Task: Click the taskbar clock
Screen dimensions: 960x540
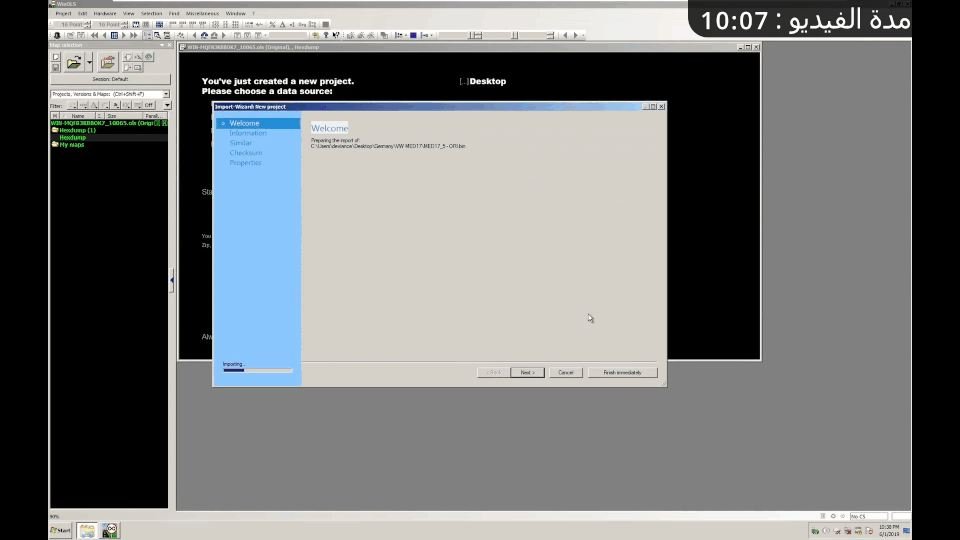Action: pyautogui.click(x=889, y=530)
